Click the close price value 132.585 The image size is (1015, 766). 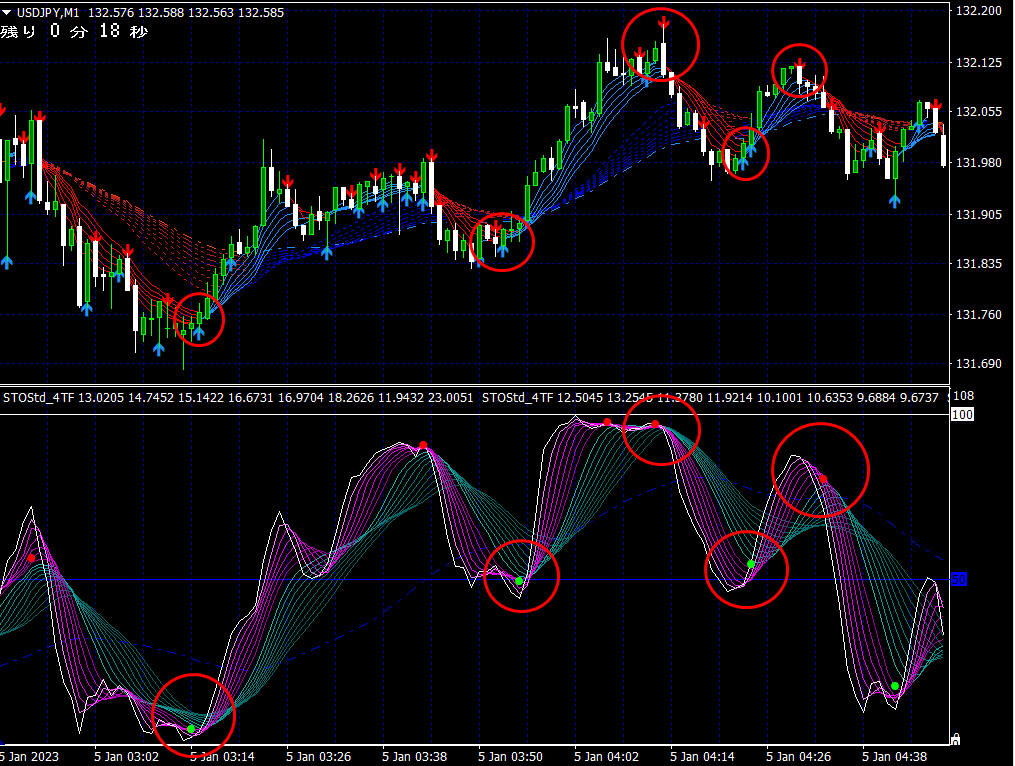tap(261, 12)
